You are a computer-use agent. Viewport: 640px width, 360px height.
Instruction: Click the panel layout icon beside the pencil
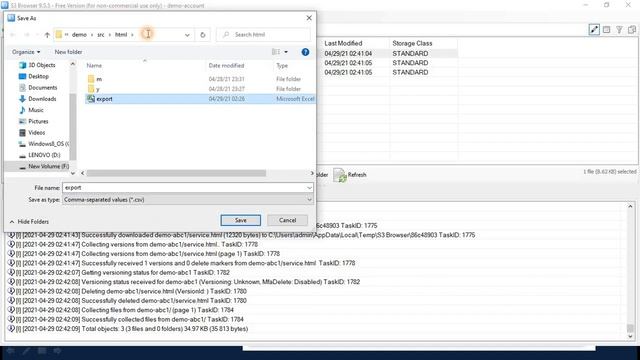607,29
